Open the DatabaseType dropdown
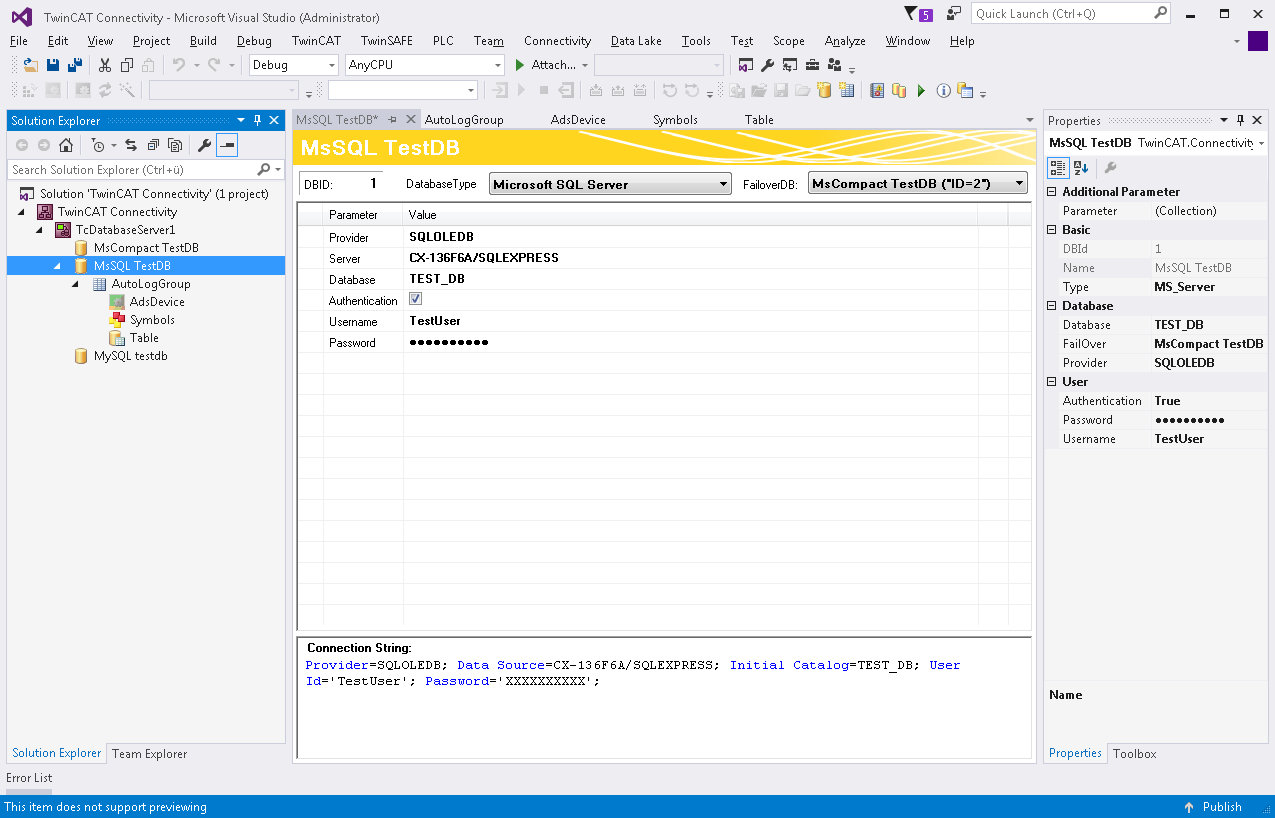The image size is (1275, 818). point(611,184)
